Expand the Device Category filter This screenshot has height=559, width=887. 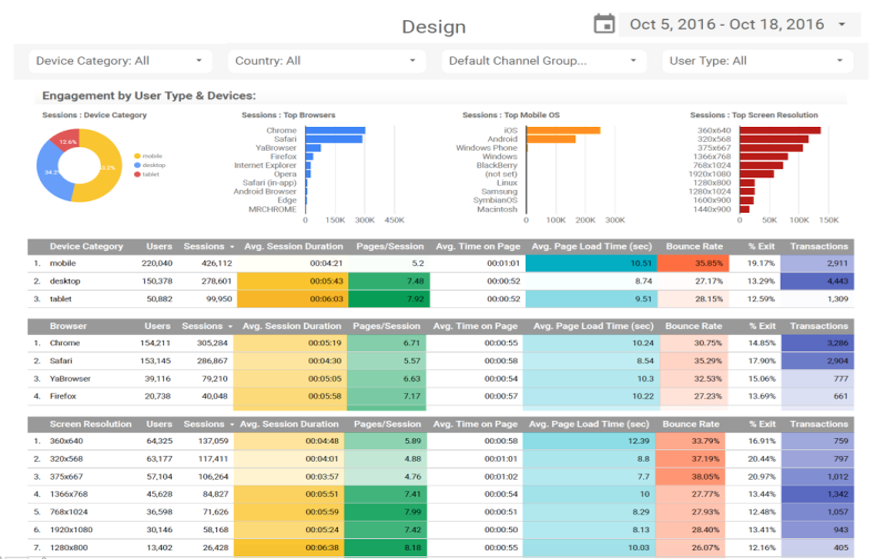click(x=120, y=61)
